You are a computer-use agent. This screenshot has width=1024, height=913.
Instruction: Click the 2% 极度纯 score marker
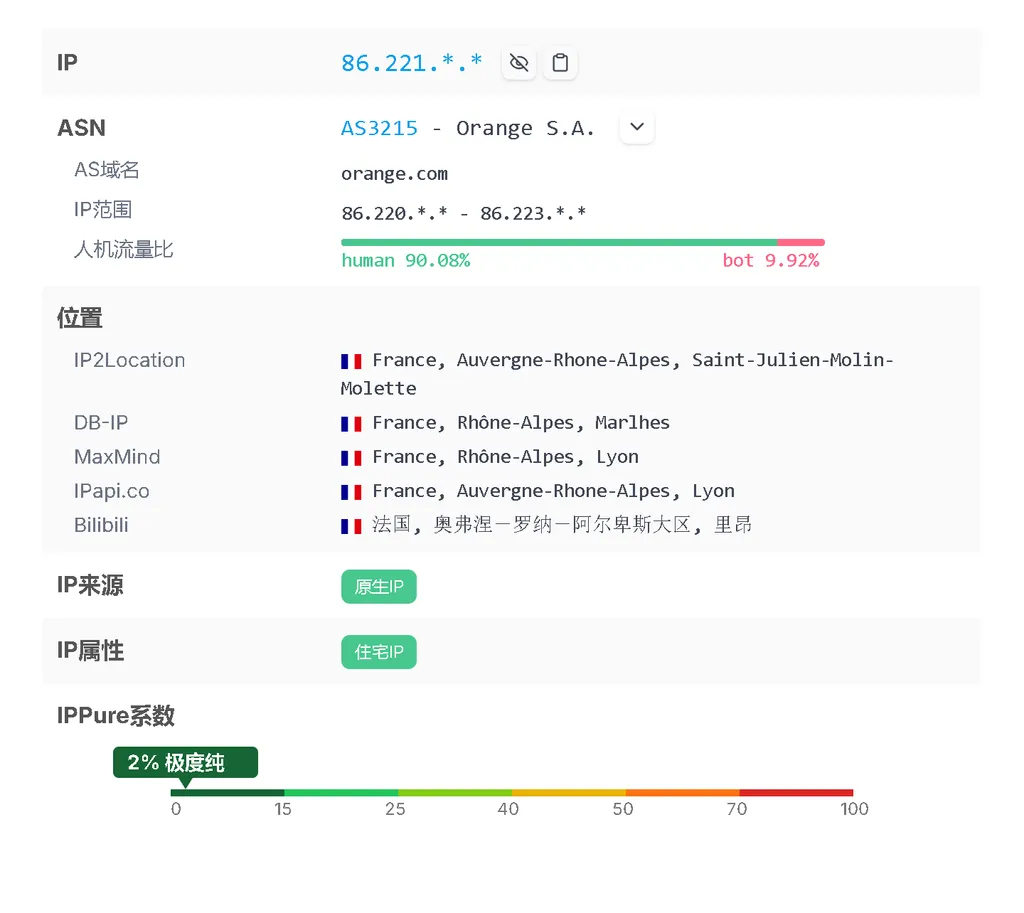pos(184,762)
